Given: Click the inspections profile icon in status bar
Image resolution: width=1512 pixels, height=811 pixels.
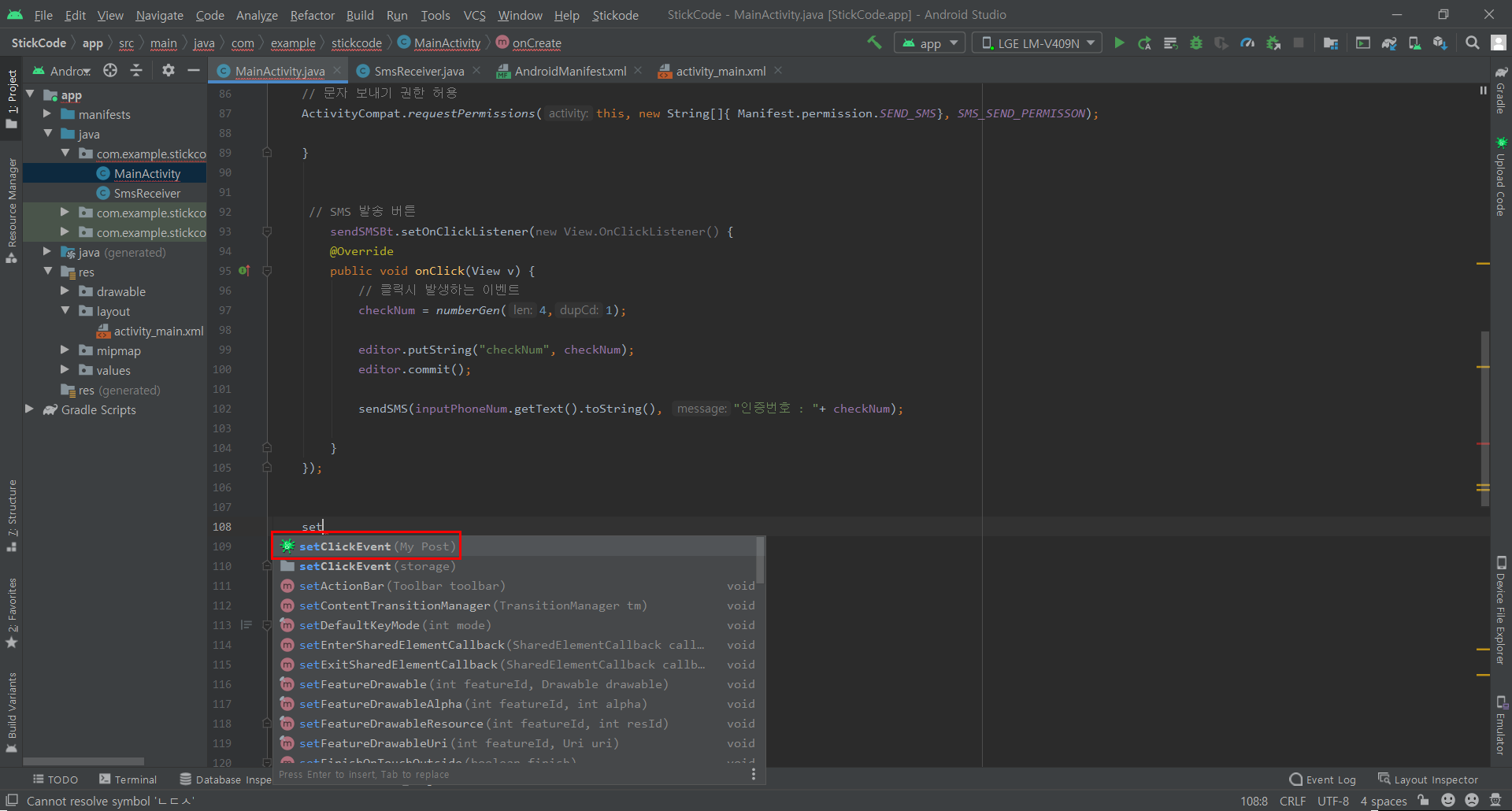Looking at the screenshot, I should click(x=1495, y=801).
